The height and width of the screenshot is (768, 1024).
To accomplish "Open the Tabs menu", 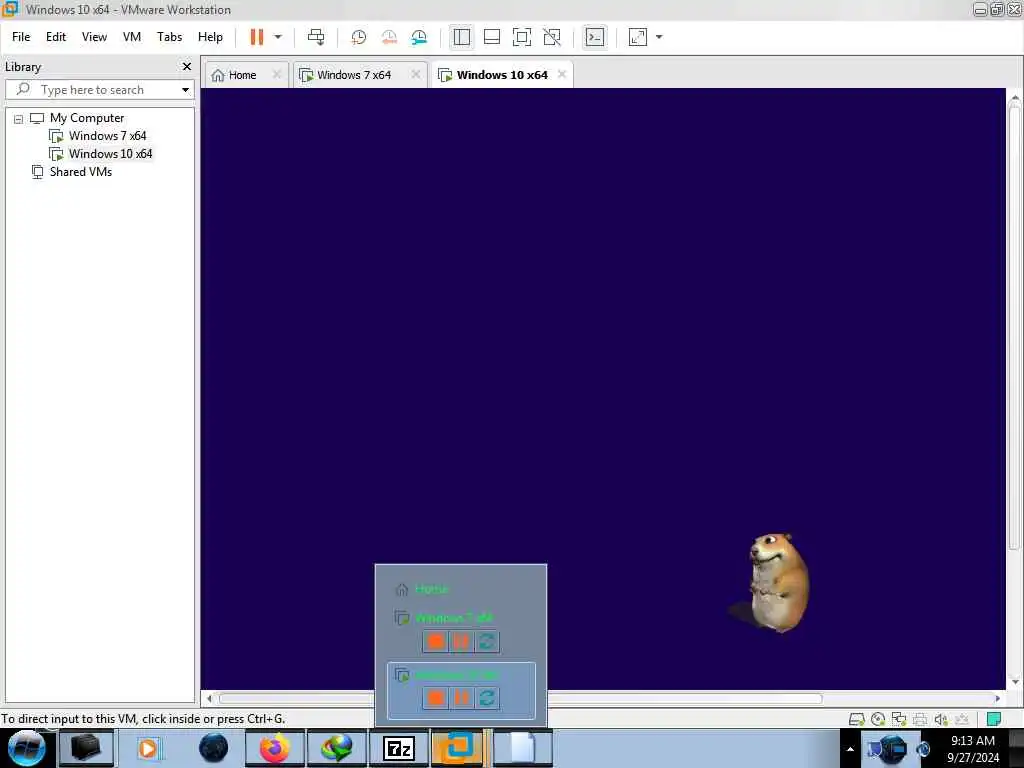I will [169, 37].
